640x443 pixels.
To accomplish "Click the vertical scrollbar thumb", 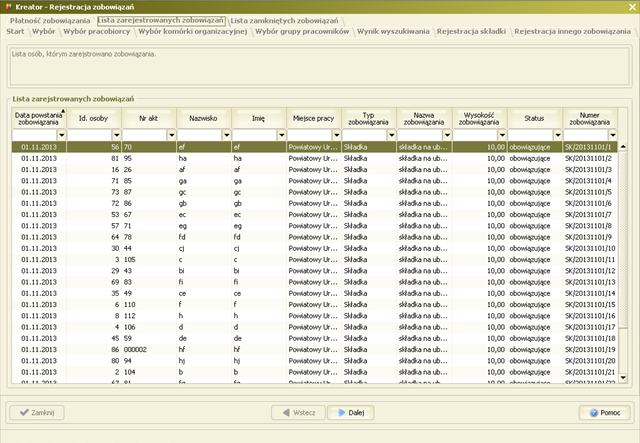I will [x=623, y=239].
